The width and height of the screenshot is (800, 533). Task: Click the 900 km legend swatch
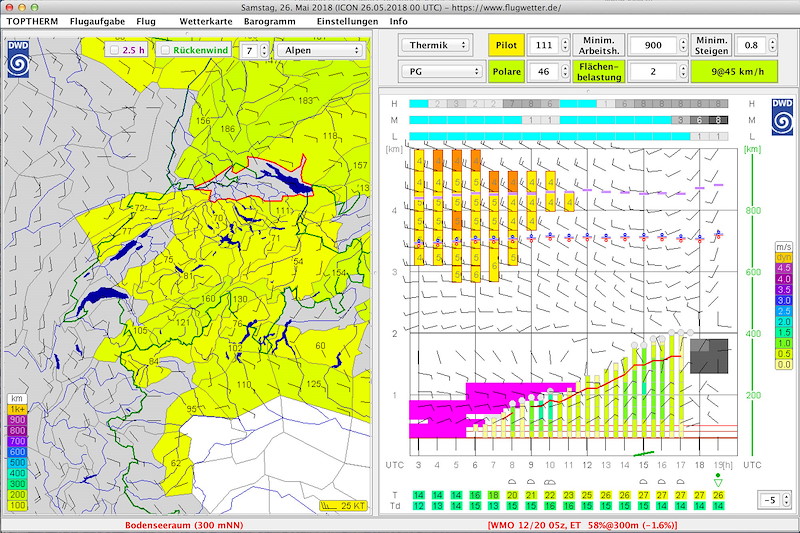point(17,420)
